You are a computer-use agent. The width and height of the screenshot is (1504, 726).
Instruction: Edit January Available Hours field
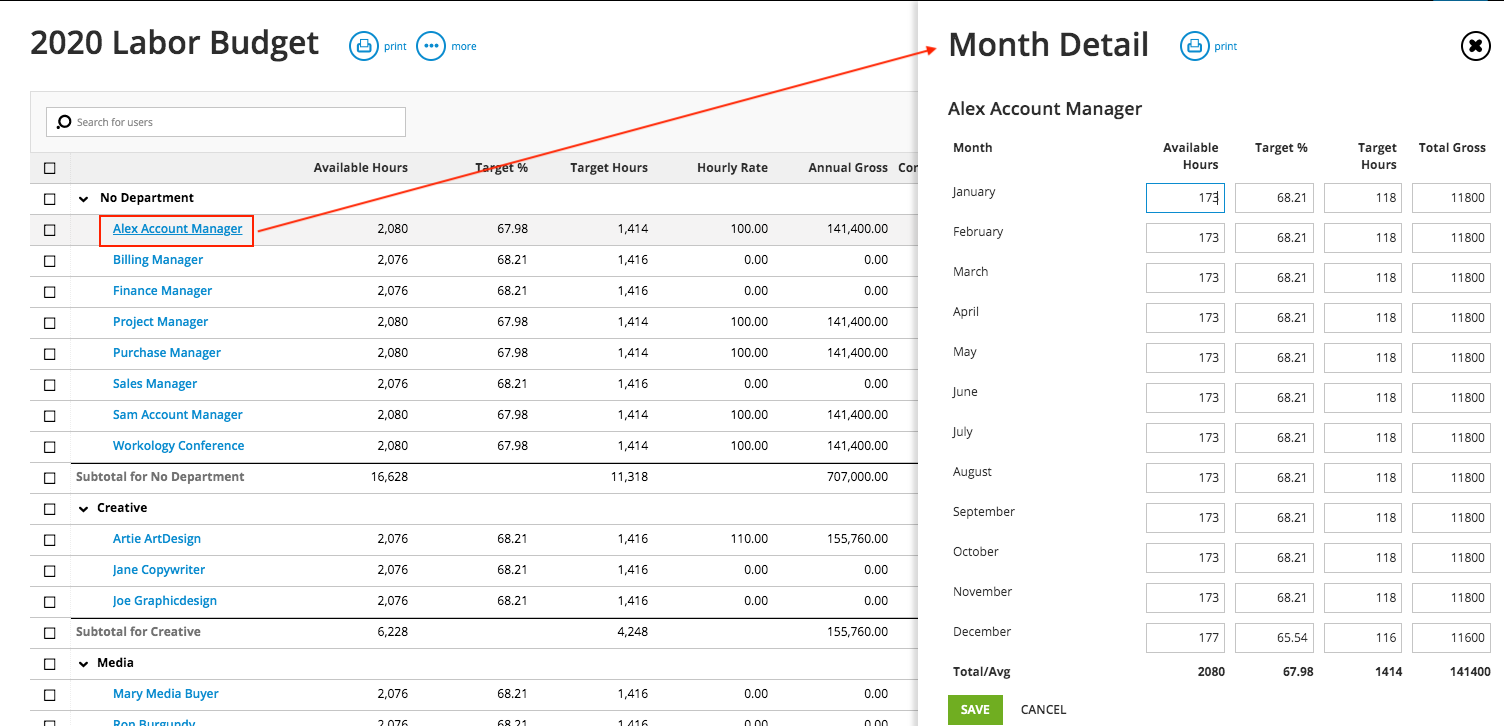1185,198
